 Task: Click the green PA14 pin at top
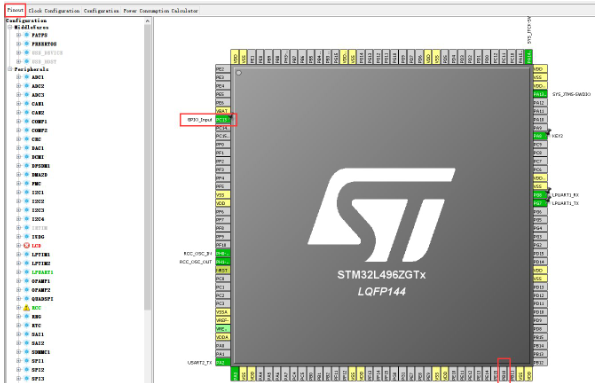[x=529, y=57]
